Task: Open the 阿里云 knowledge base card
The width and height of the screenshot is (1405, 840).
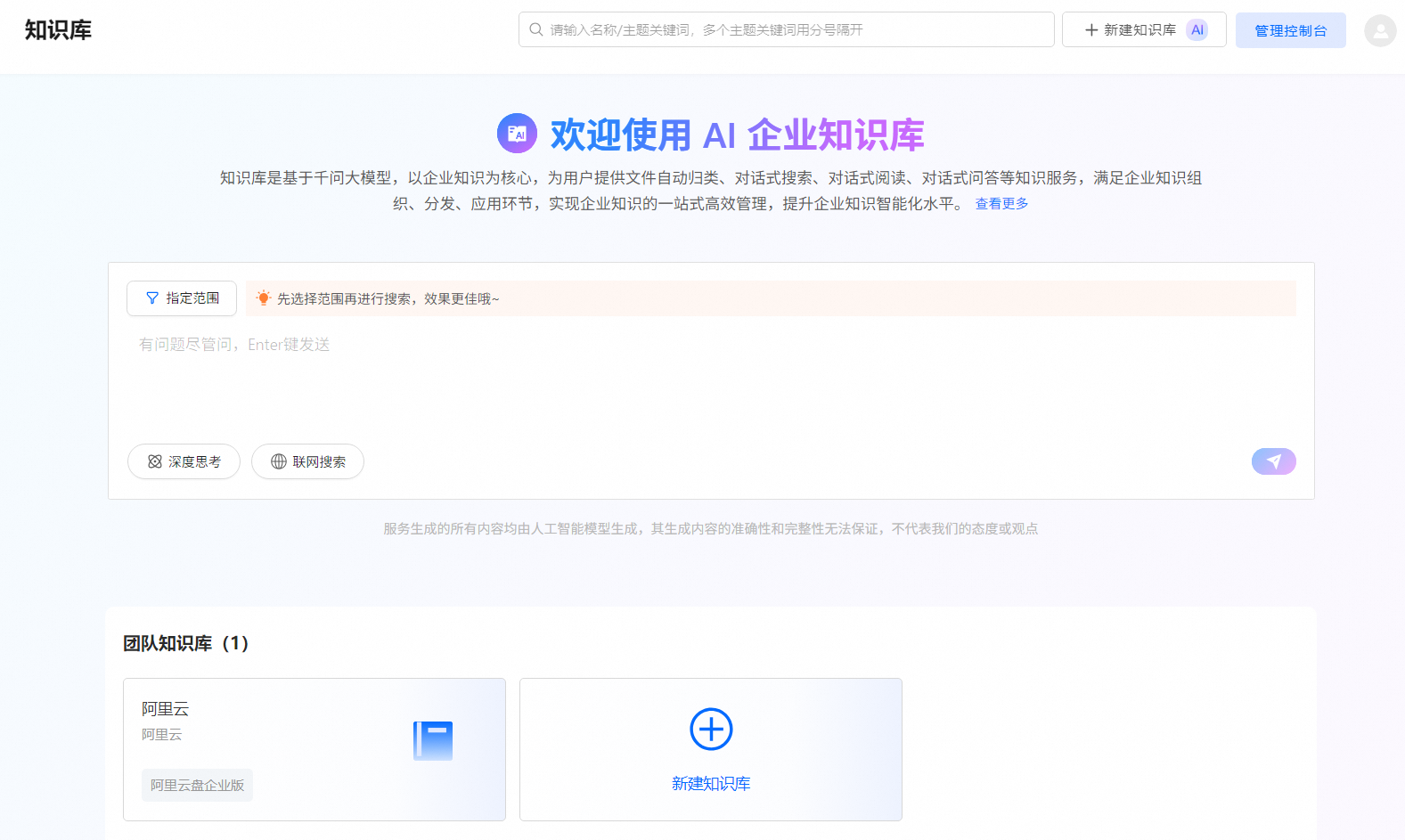Action: (314, 749)
